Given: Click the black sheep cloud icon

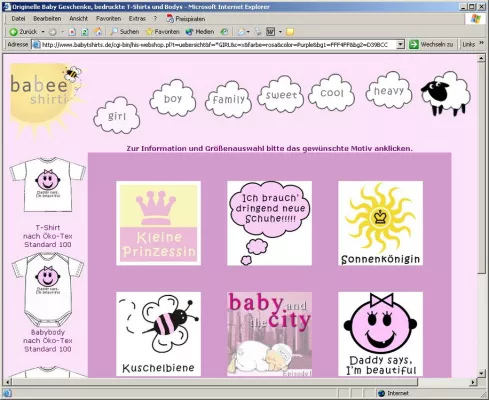Looking at the screenshot, I should pyautogui.click(x=445, y=94).
